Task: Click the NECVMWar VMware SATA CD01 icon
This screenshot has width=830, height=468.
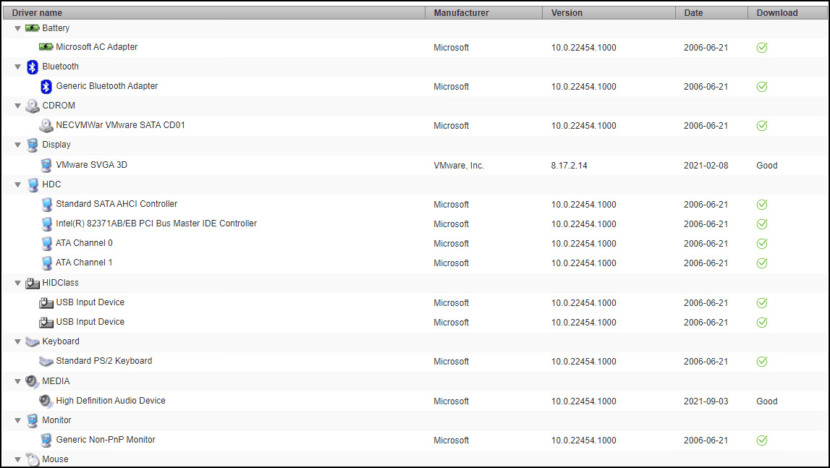Action: pos(46,125)
